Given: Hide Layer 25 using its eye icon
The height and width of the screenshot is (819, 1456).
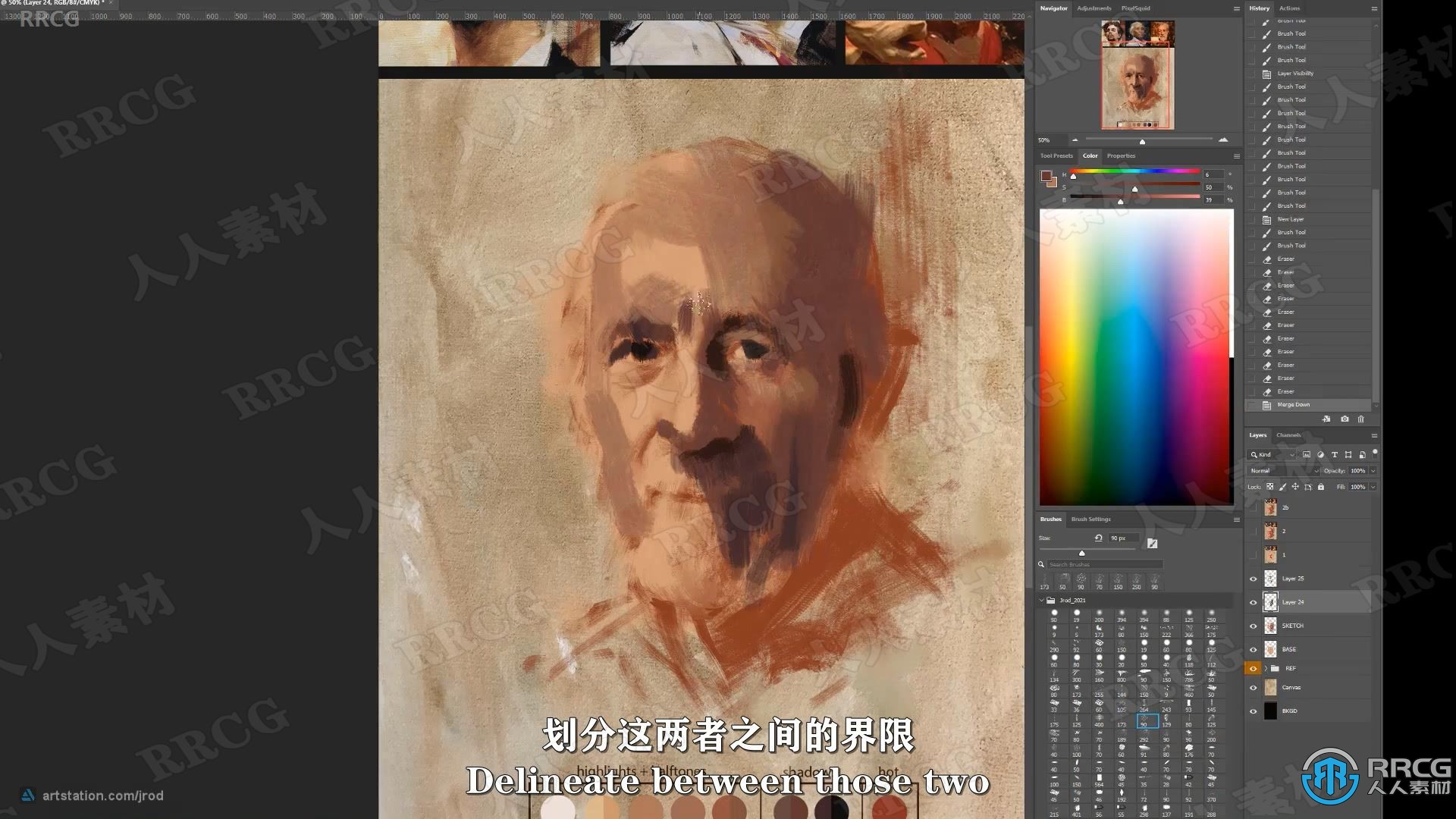Looking at the screenshot, I should 1253,579.
